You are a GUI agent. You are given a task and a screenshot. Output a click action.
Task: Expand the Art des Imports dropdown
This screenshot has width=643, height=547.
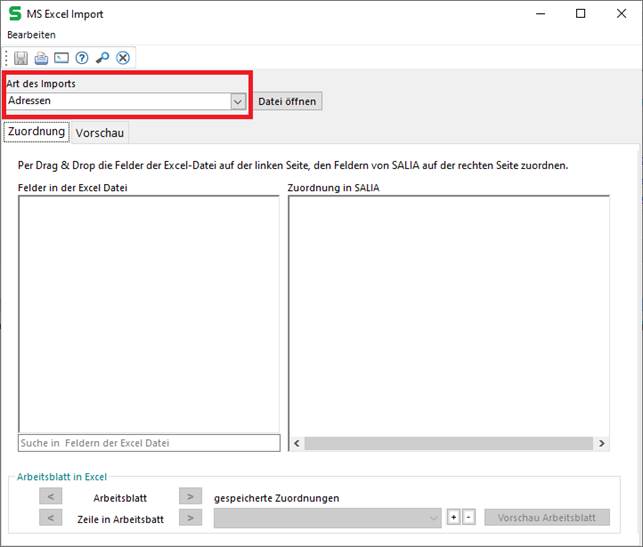pyautogui.click(x=238, y=101)
